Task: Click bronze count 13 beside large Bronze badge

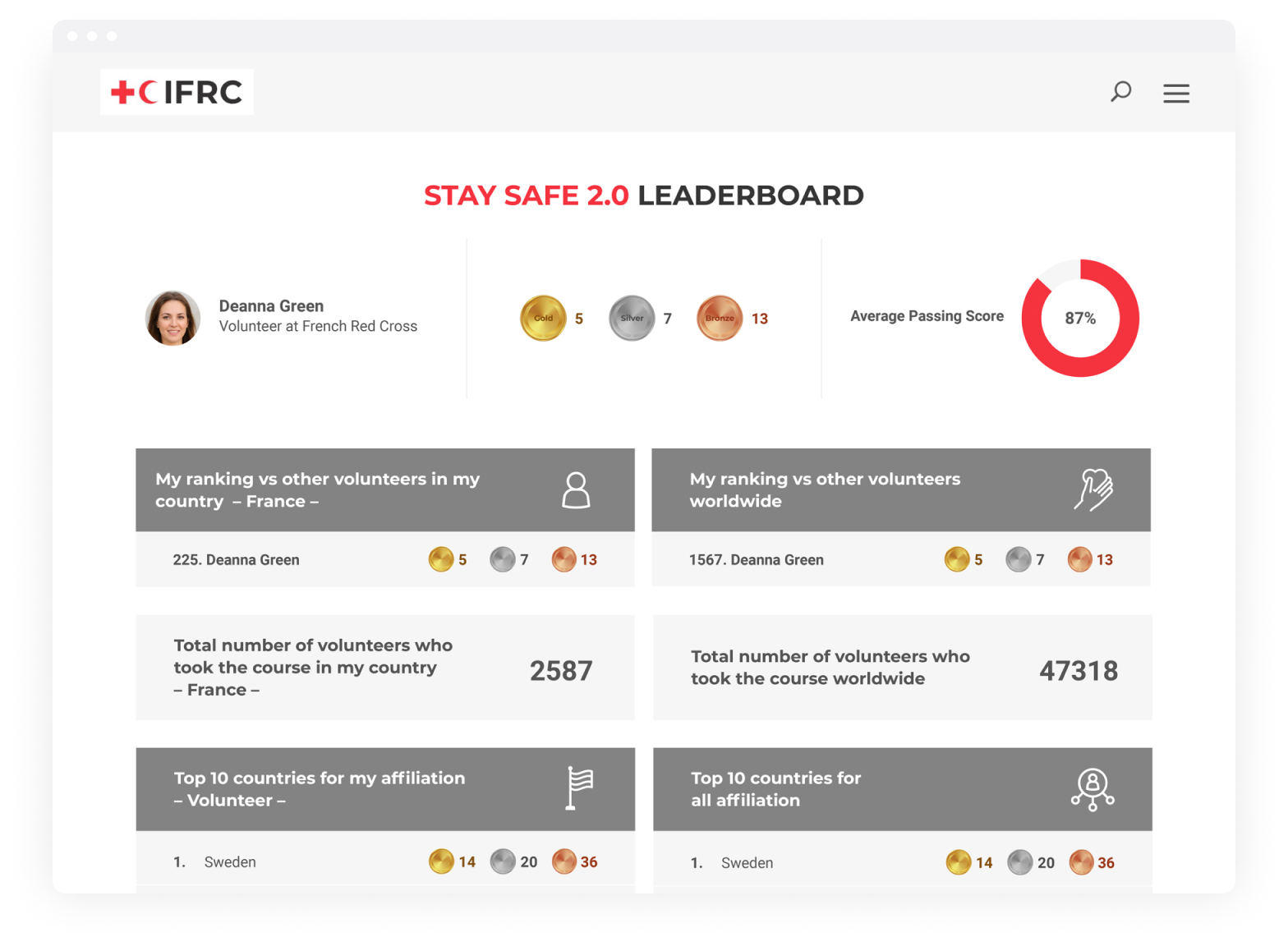Action: pyautogui.click(x=760, y=319)
